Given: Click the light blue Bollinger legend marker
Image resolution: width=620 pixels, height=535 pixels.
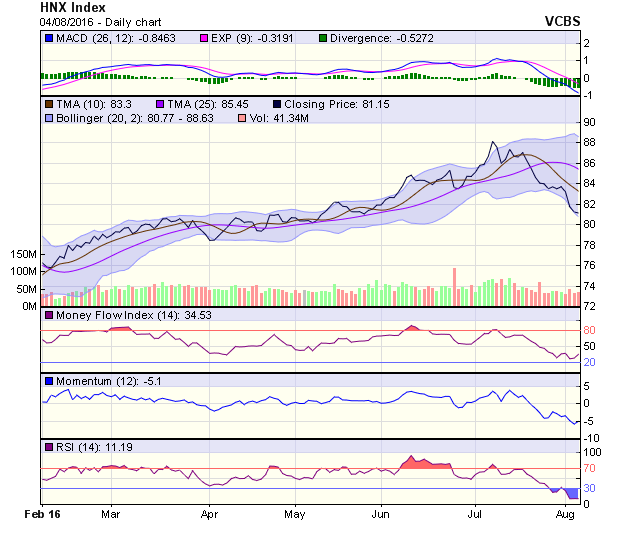Looking at the screenshot, I should click(x=50, y=118).
